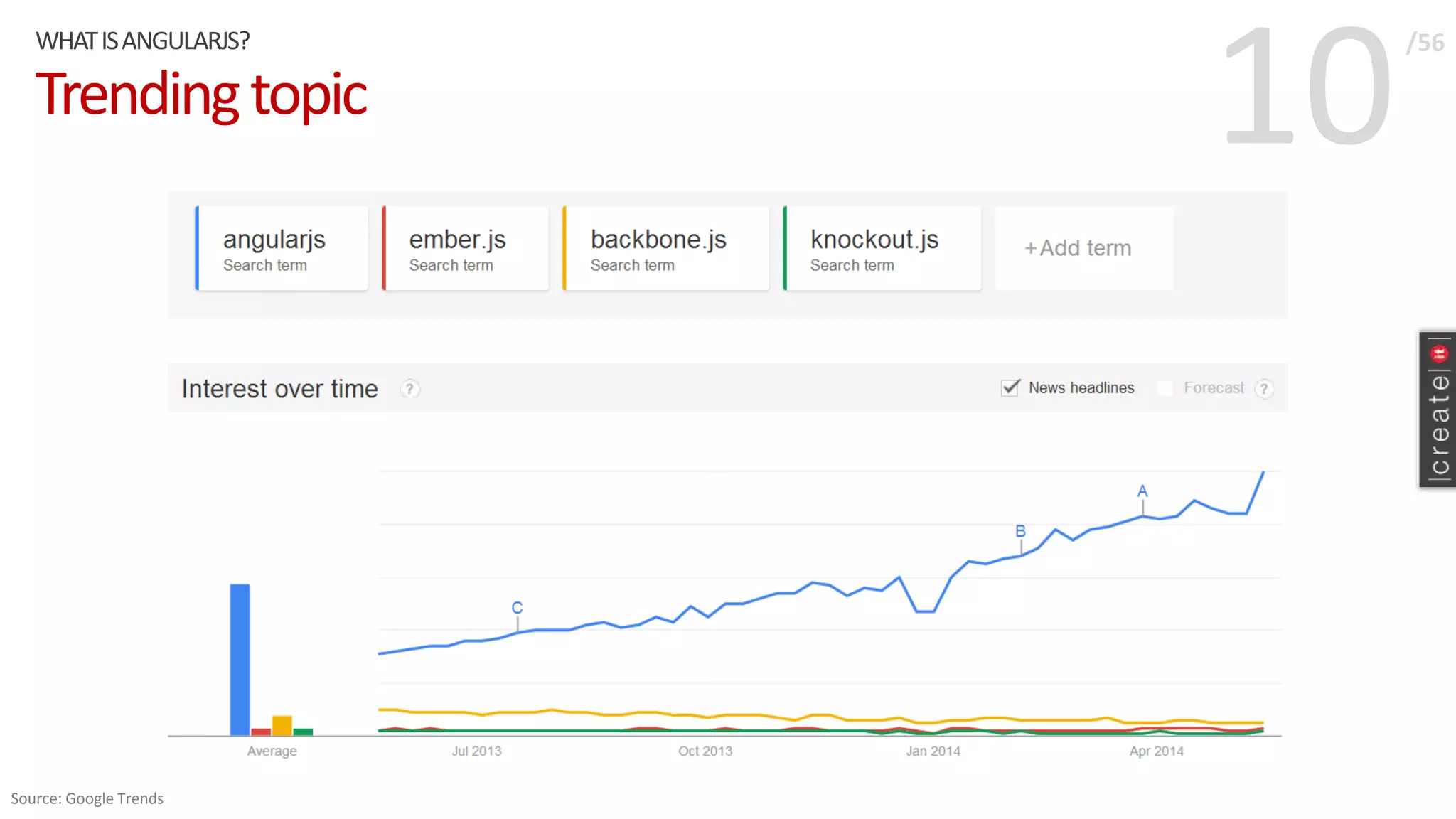This screenshot has height=819, width=1456.
Task: Click the plus icon in Add term
Action: point(1030,248)
